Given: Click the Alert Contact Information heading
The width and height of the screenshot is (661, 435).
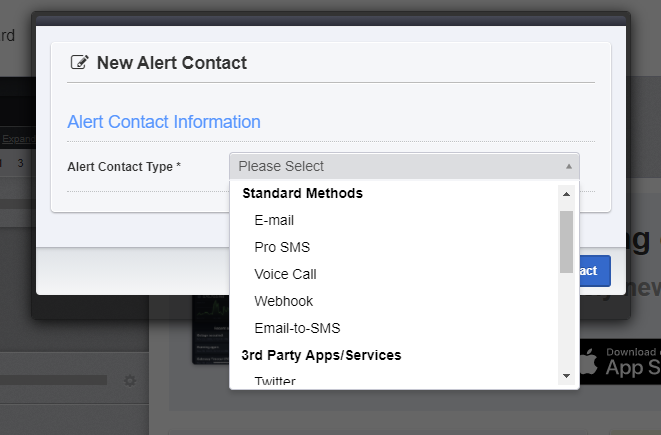Looking at the screenshot, I should click(164, 122).
